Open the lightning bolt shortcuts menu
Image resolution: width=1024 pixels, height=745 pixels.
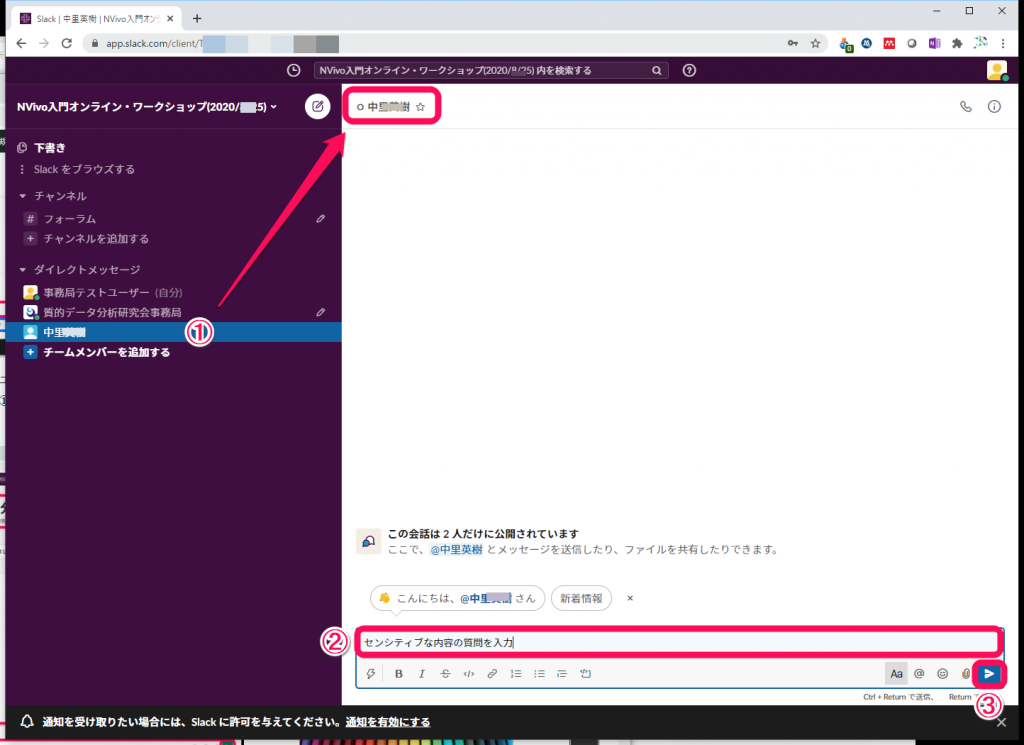(371, 674)
